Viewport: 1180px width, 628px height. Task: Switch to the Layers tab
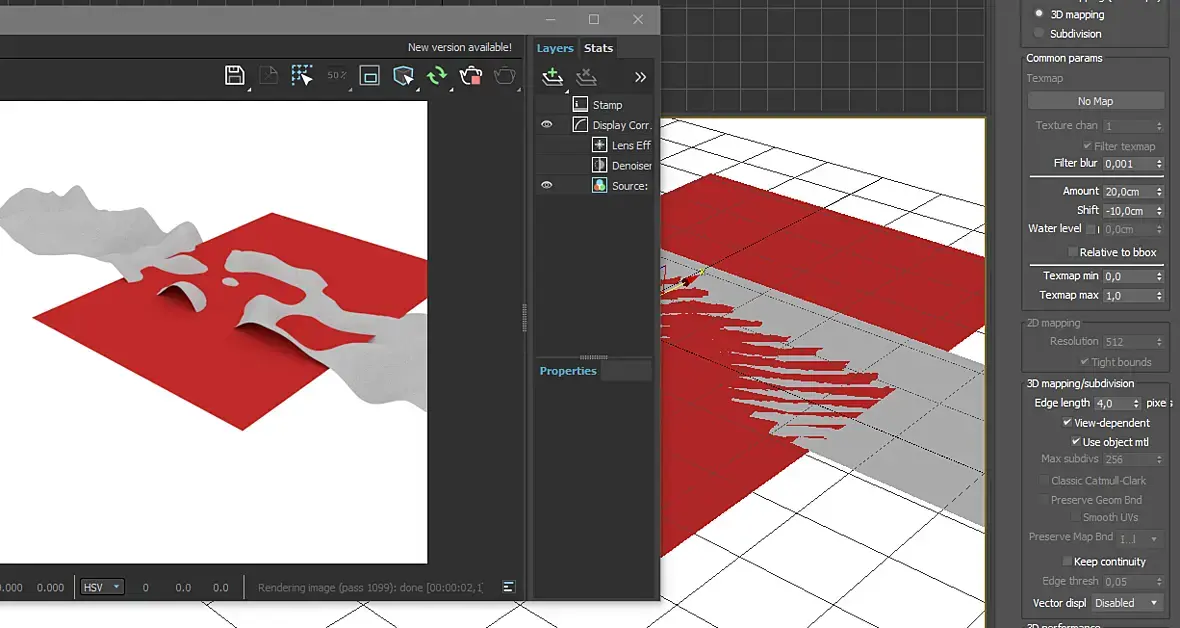coord(555,48)
